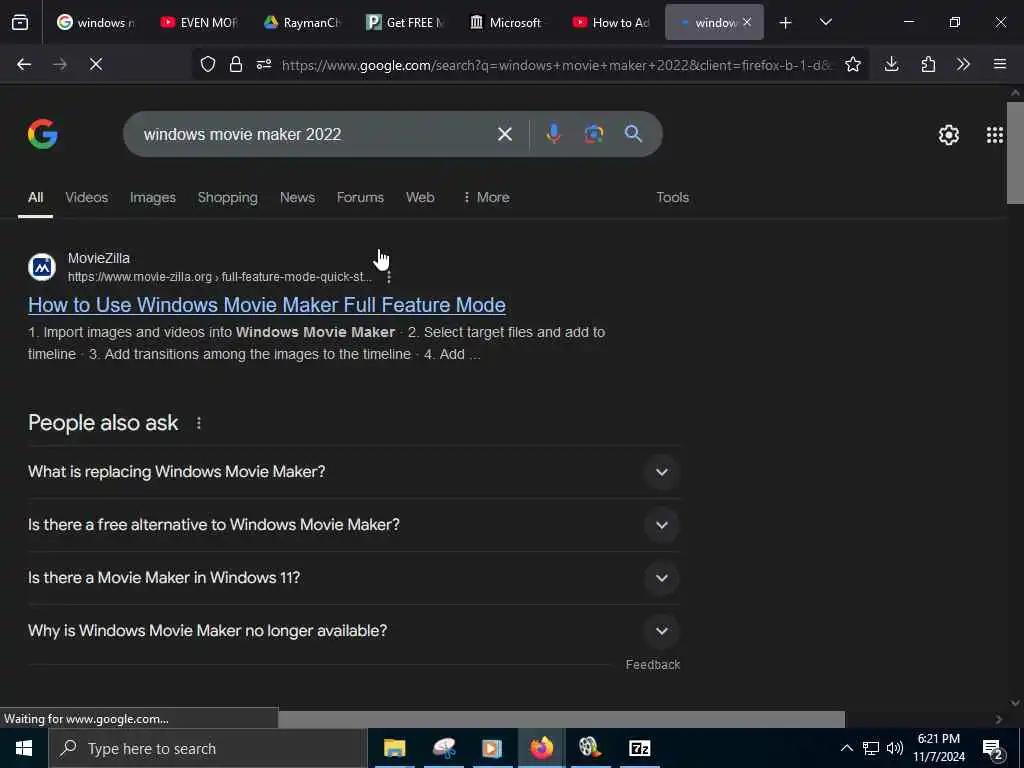
Task: Open Google quick settings gear
Action: tap(948, 135)
